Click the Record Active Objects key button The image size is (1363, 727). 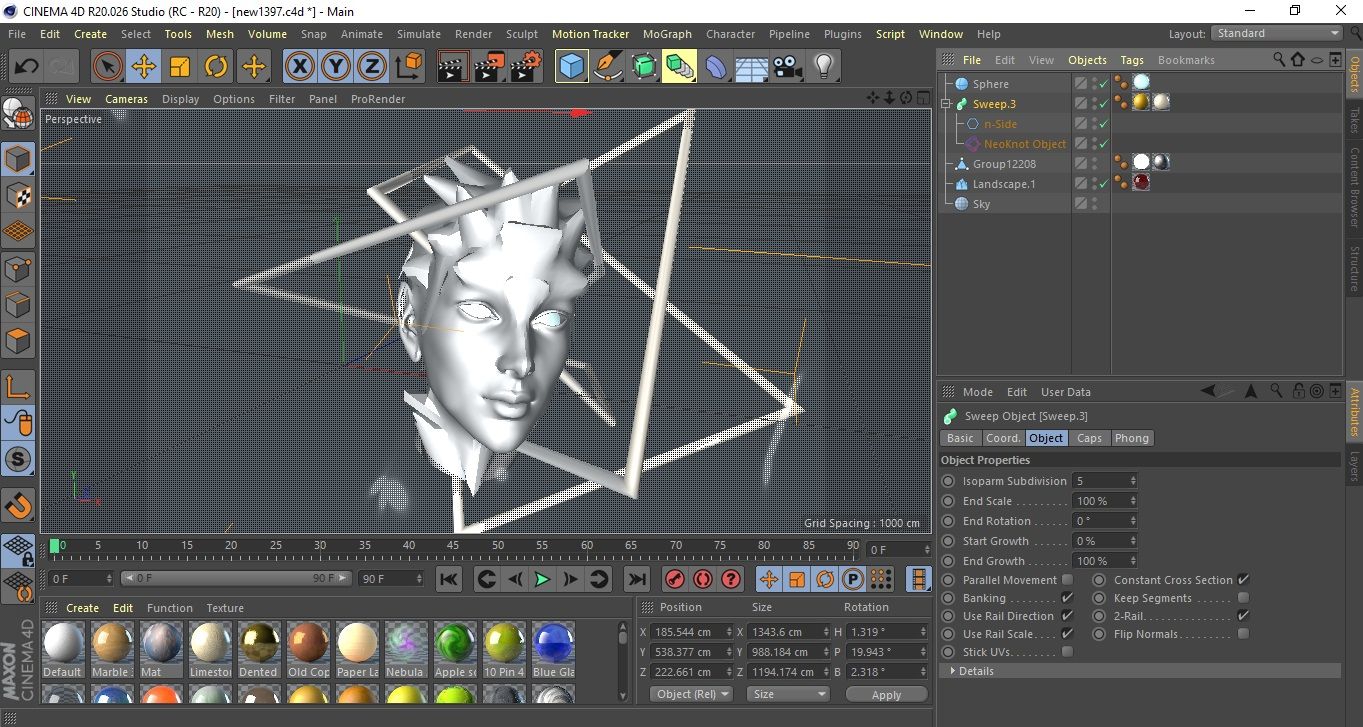click(x=675, y=579)
